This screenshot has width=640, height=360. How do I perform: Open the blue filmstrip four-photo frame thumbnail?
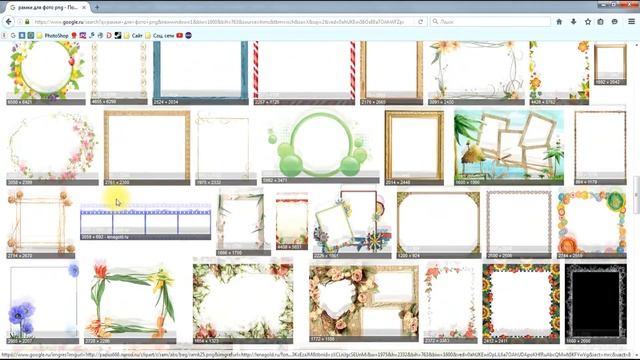tap(145, 221)
